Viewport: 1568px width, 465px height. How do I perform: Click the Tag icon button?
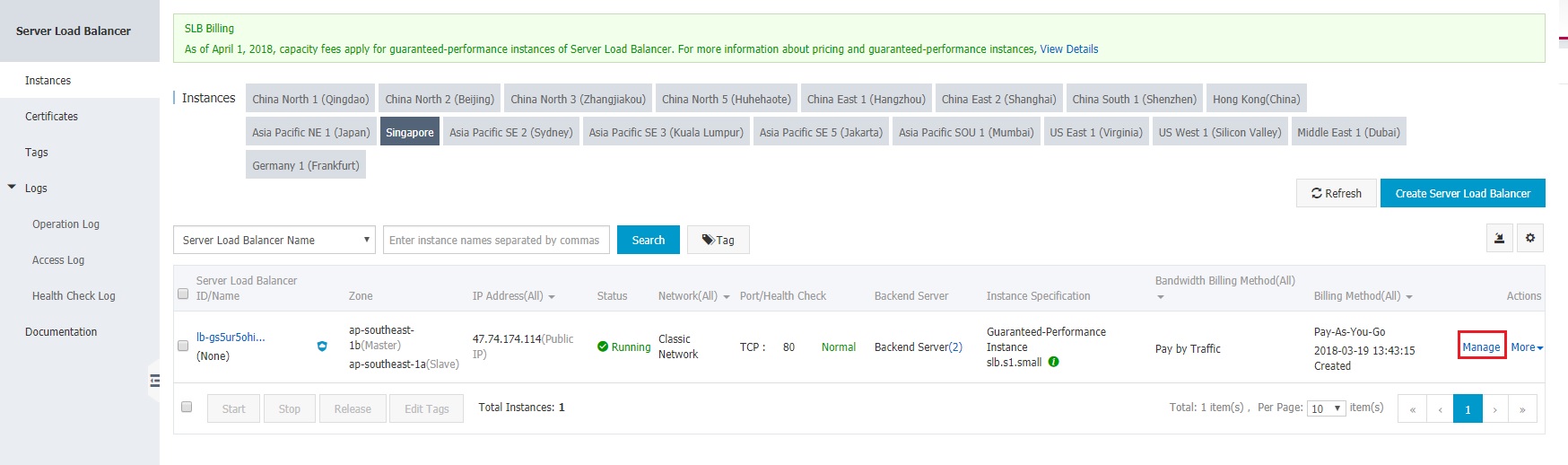pos(718,240)
